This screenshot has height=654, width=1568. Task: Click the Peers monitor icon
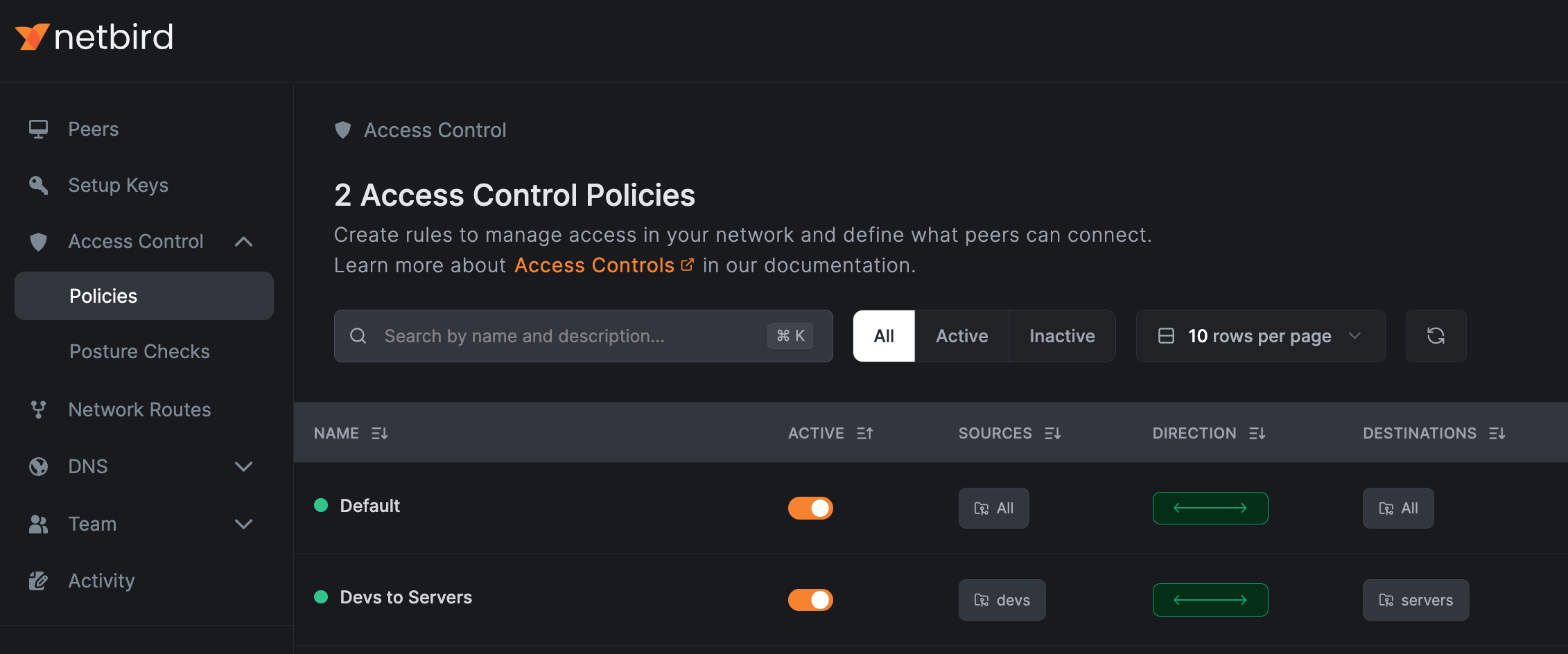pyautogui.click(x=38, y=130)
